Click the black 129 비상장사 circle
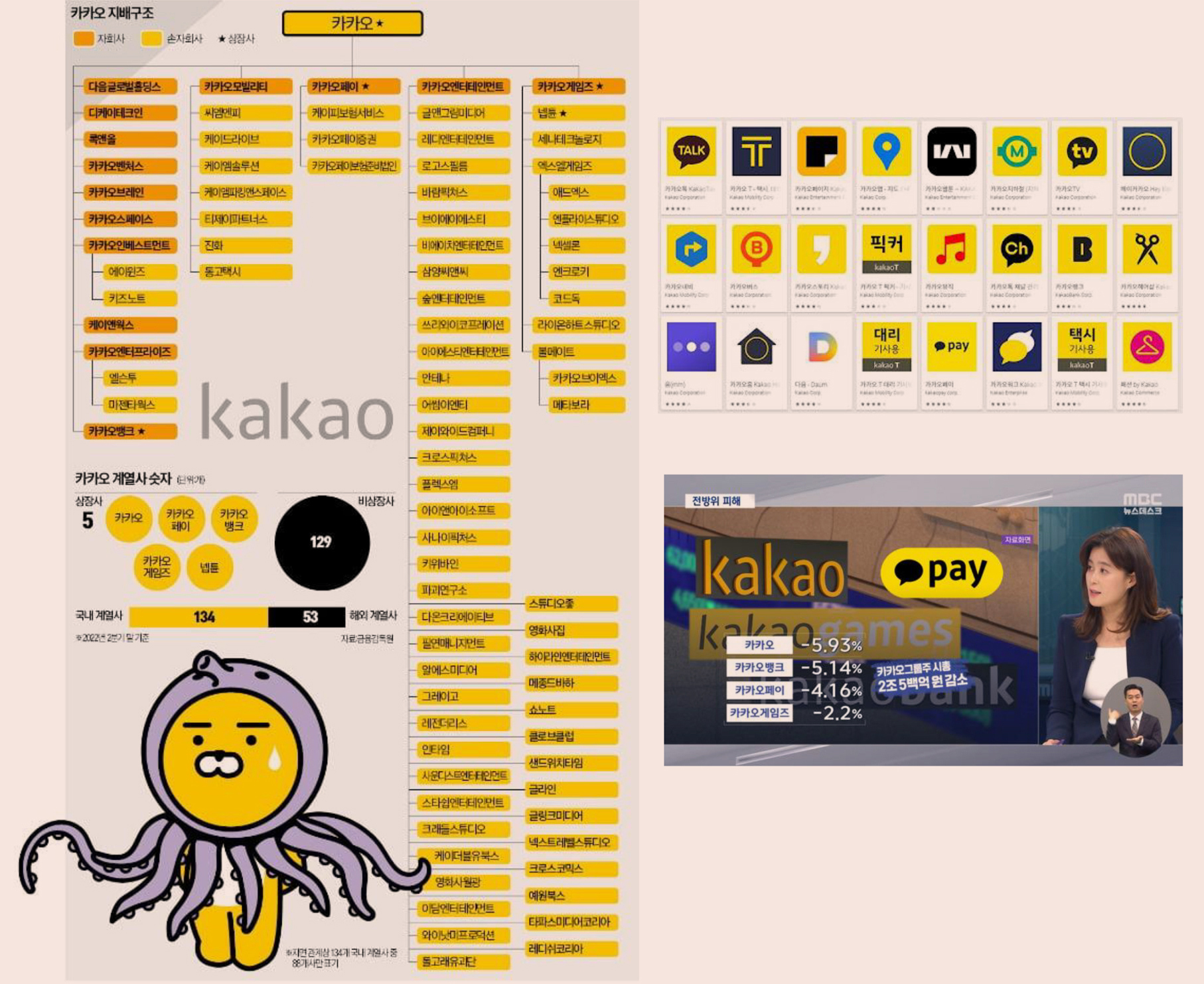This screenshot has height=984, width=1204. pos(322,542)
